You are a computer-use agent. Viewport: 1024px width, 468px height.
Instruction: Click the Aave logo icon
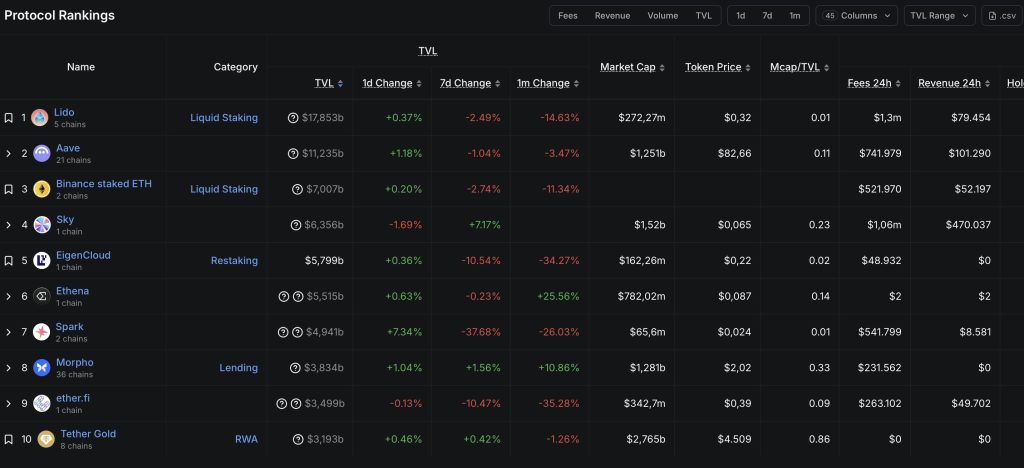tap(42, 154)
